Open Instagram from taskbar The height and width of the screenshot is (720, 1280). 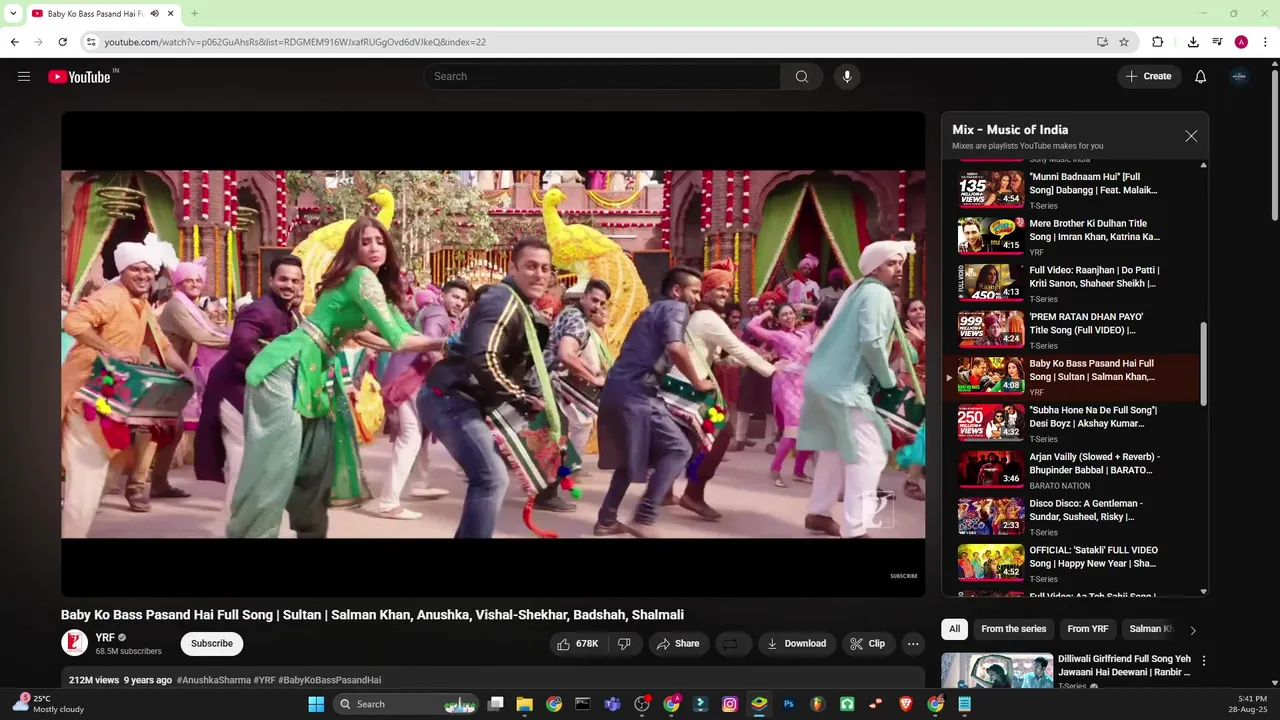pos(730,704)
